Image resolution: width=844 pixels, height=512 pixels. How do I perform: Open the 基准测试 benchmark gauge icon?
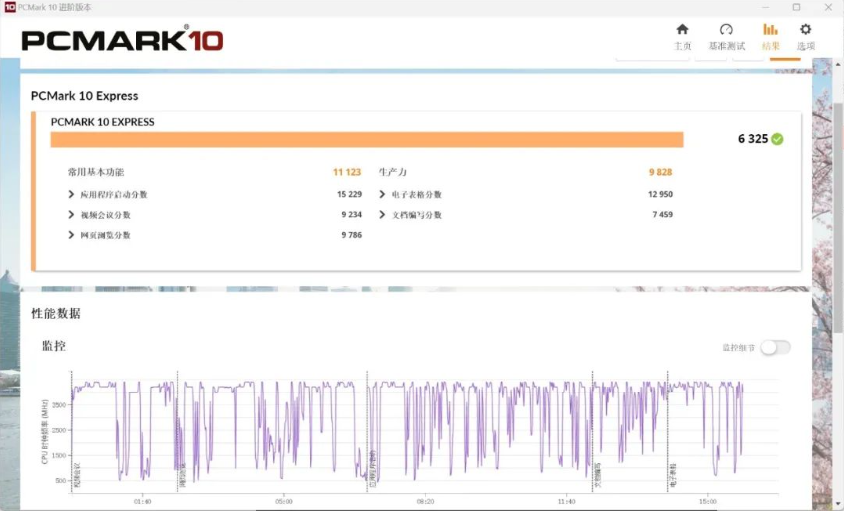pyautogui.click(x=726, y=29)
